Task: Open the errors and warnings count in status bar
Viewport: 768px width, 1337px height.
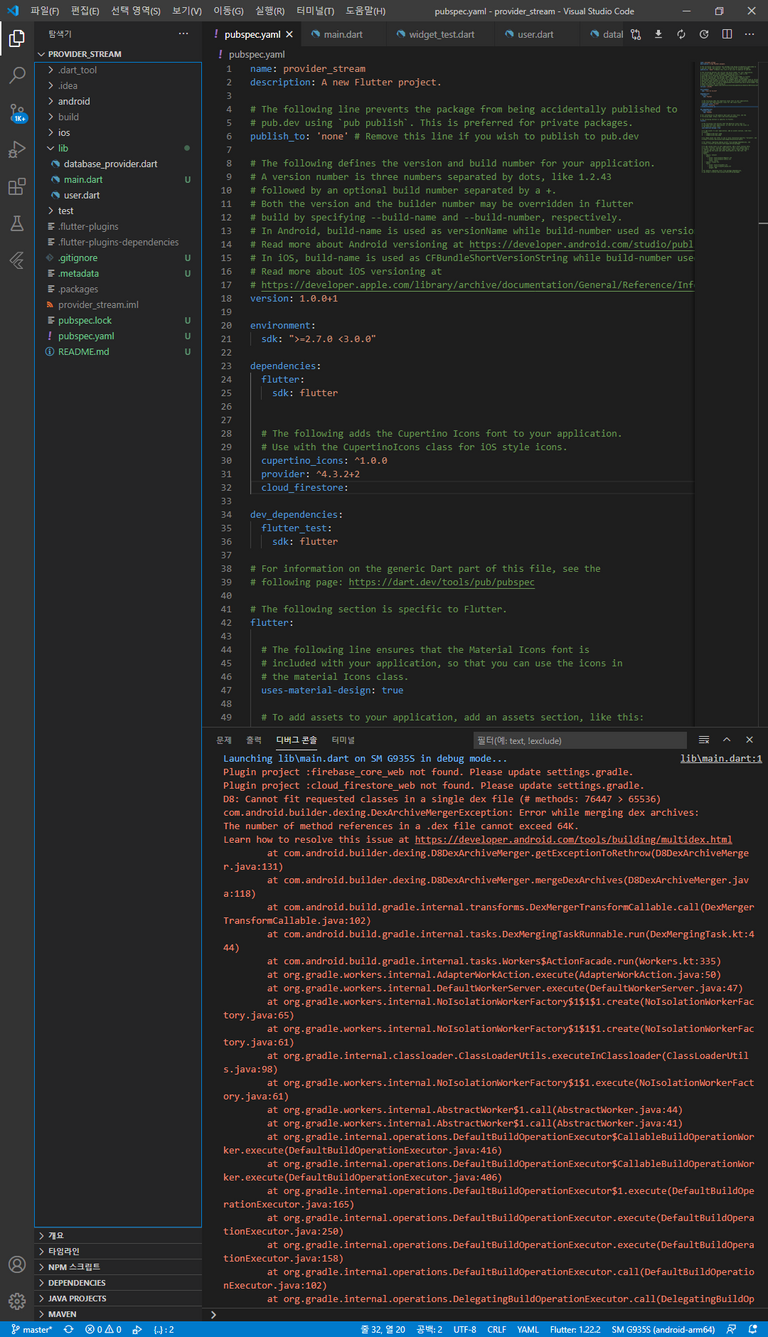Action: click(x=103, y=1329)
